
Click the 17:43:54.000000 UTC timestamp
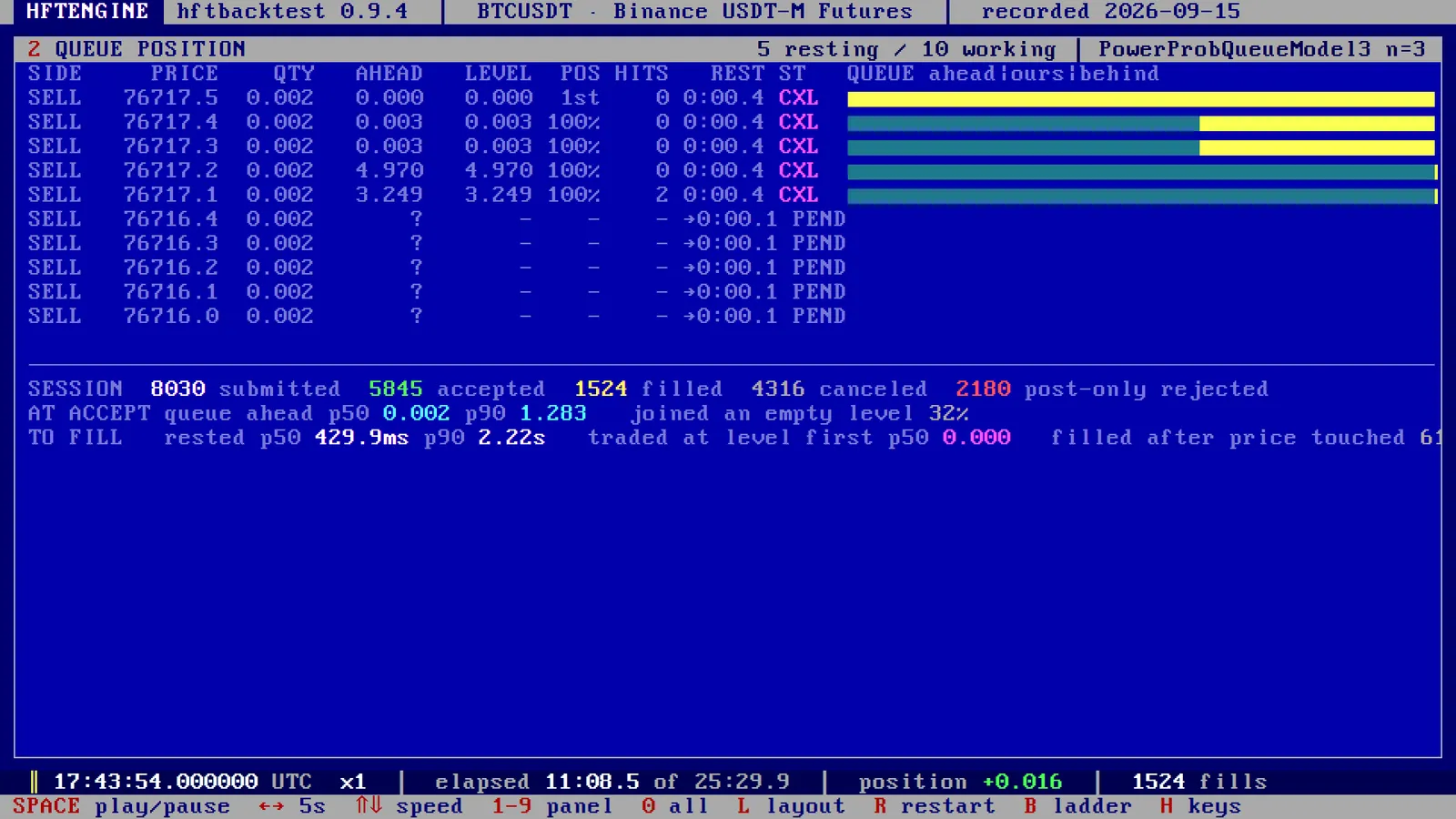tap(183, 782)
